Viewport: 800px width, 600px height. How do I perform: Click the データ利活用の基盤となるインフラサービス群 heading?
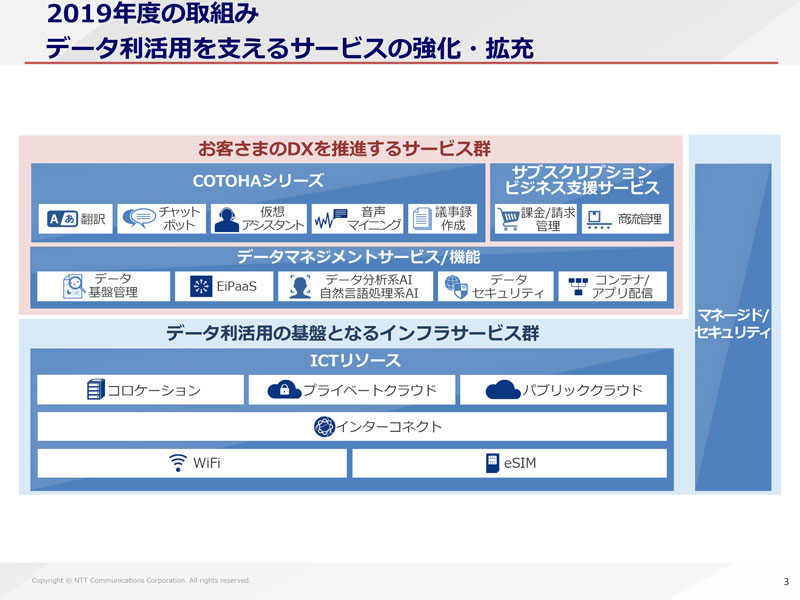pos(353,333)
